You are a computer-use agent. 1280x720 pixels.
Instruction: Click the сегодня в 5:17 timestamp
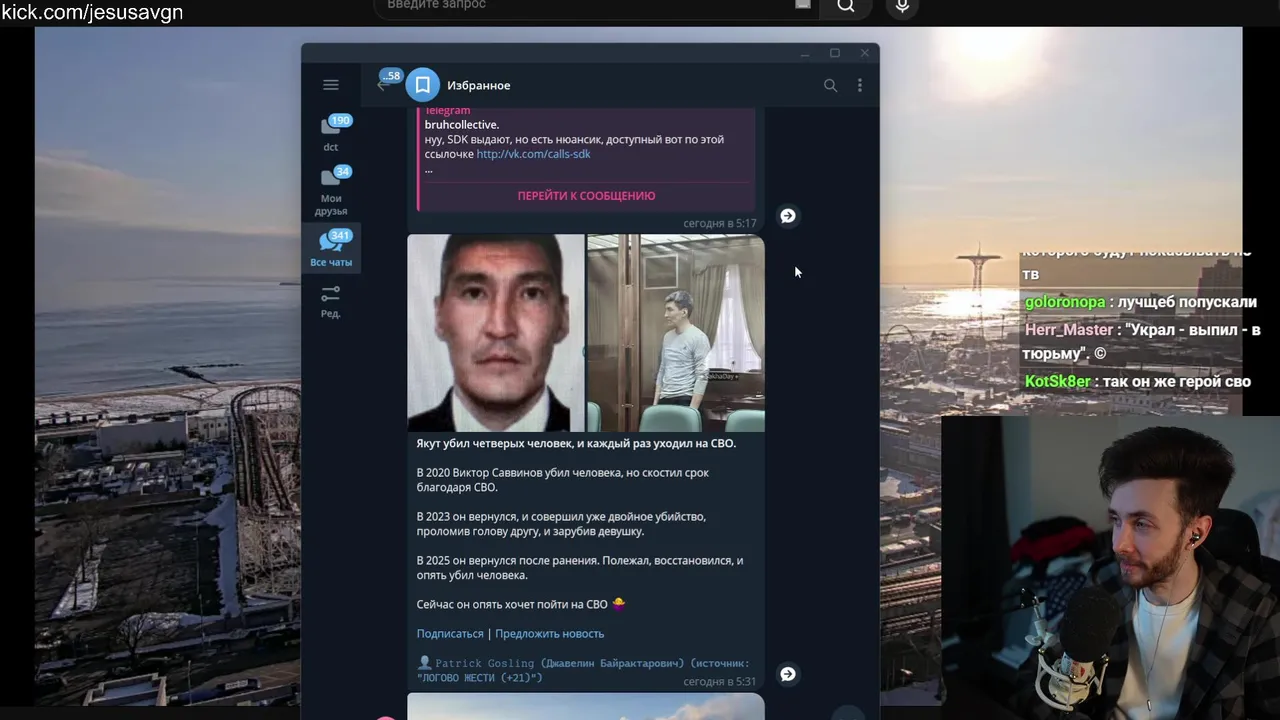[719, 224]
